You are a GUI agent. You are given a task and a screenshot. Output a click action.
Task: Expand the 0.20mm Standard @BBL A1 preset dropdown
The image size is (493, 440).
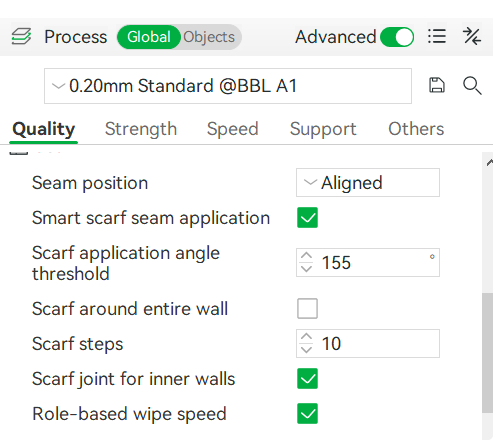point(228,86)
